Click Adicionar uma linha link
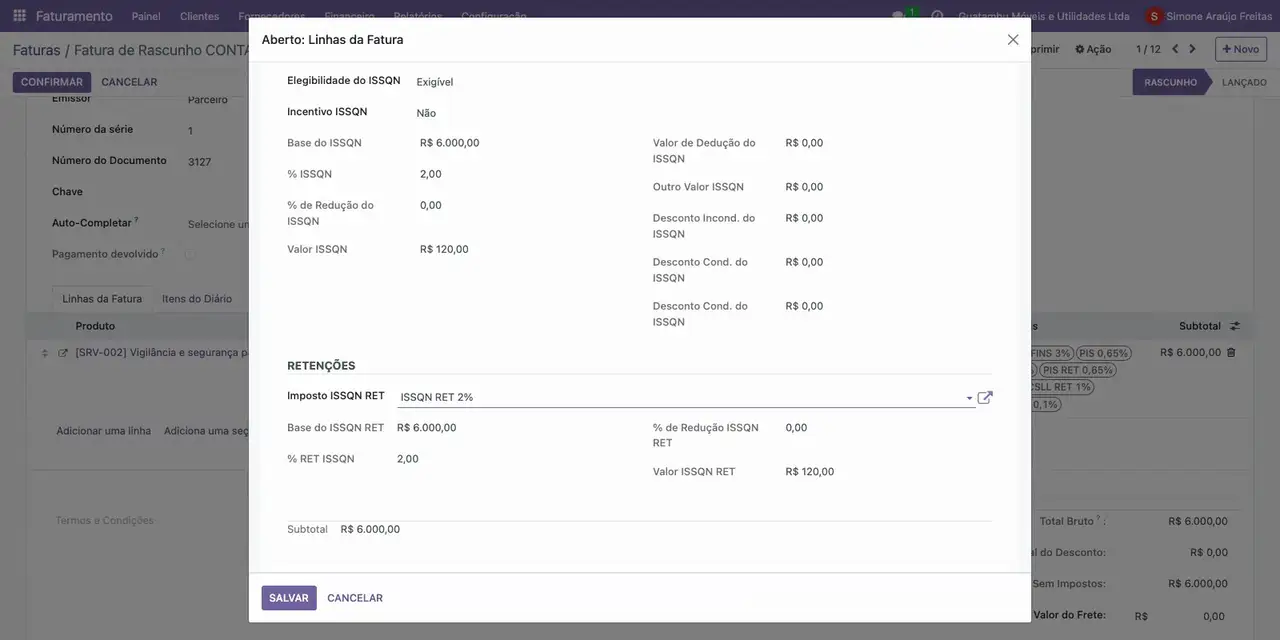Viewport: 1280px width, 640px height. pyautogui.click(x=104, y=431)
